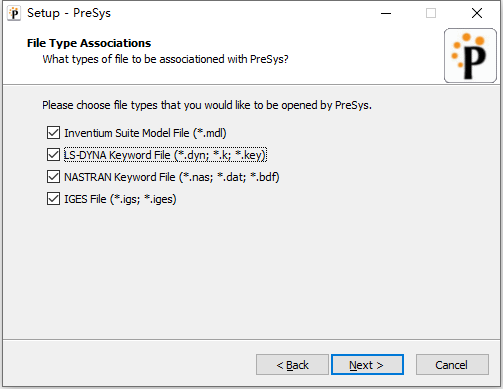503x389 pixels.
Task: Click the PreSys logo in the header
Action: [470, 55]
